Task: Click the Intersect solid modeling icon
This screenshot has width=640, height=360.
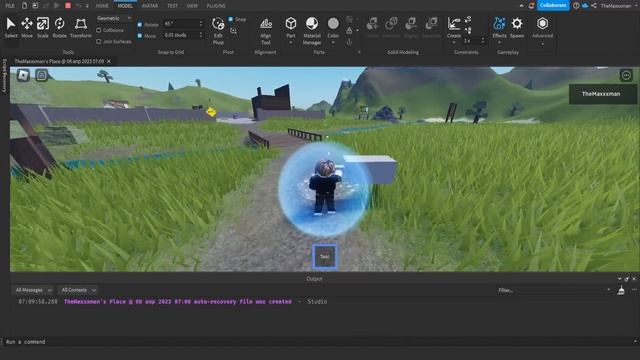Action: [391, 27]
